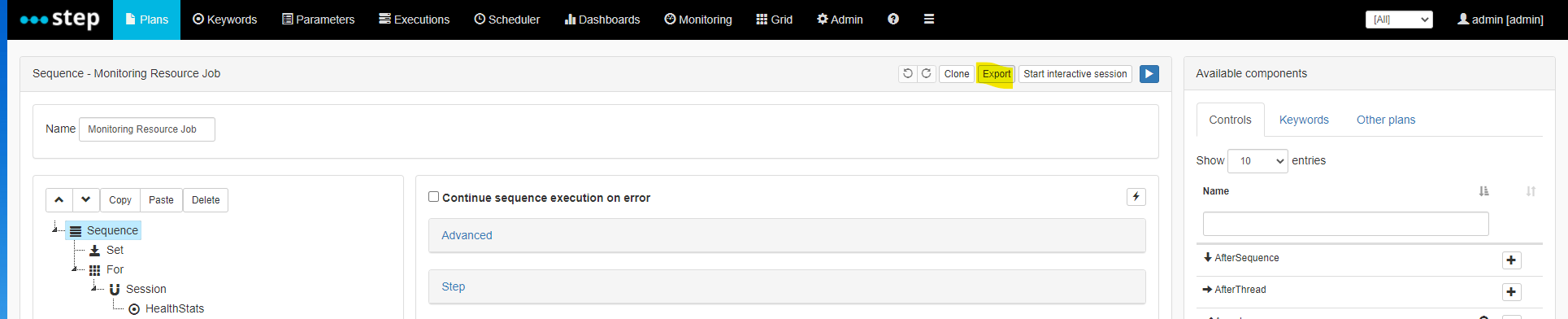Open the admin [admin] user menu
The width and height of the screenshot is (1568, 319).
pyautogui.click(x=1500, y=20)
